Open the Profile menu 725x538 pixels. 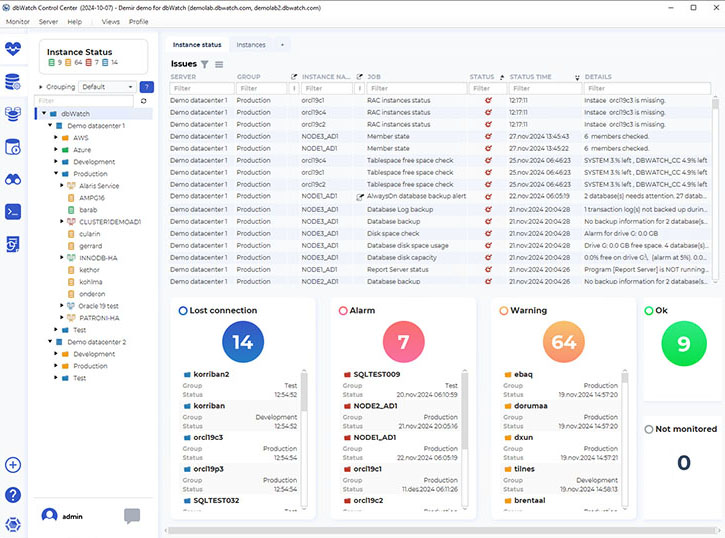pos(138,22)
